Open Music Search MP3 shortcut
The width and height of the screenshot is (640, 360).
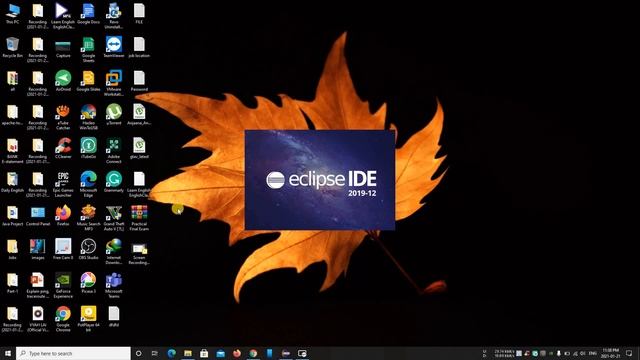click(88, 218)
